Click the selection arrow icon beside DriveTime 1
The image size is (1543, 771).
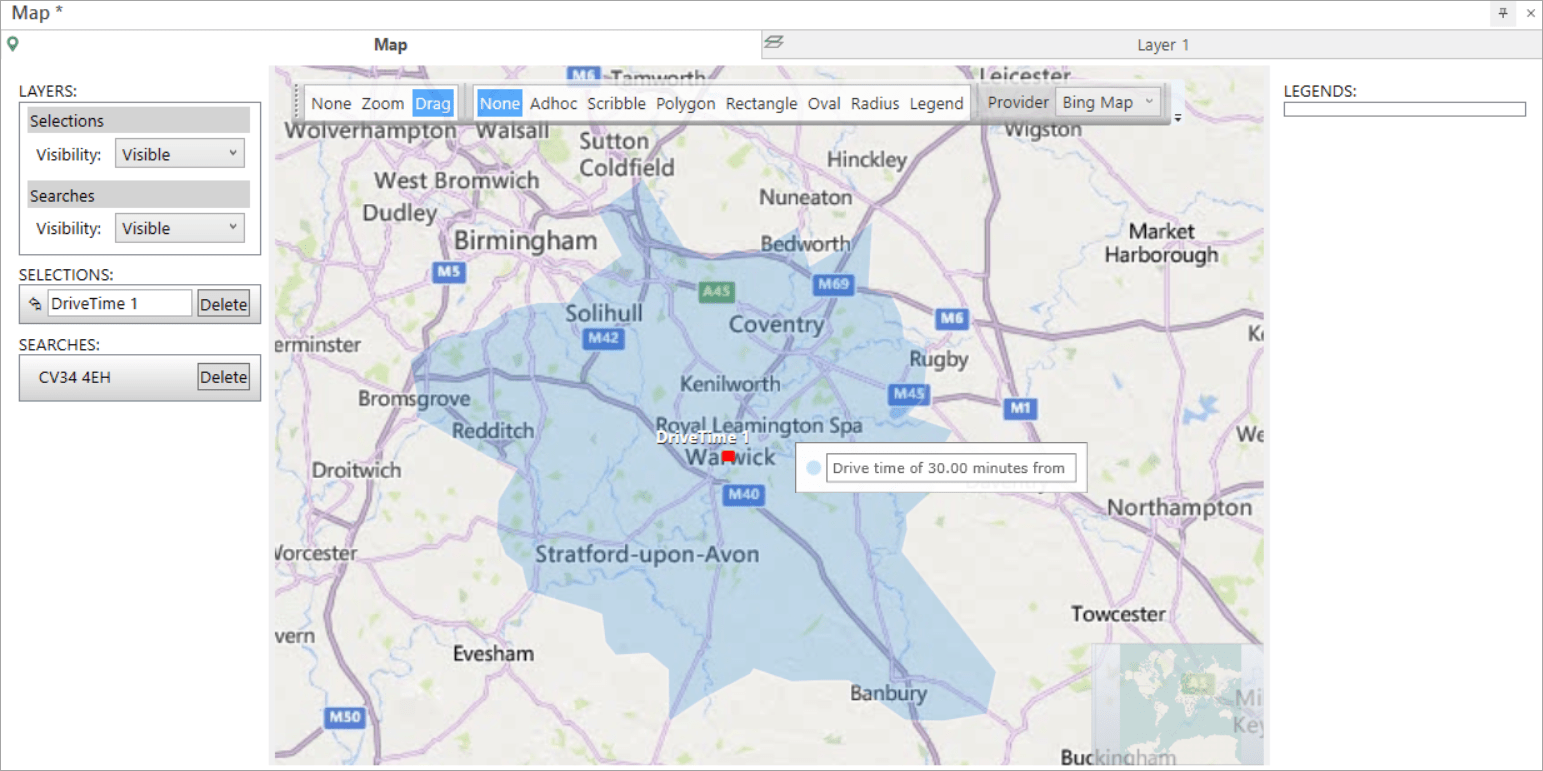pyautogui.click(x=33, y=303)
